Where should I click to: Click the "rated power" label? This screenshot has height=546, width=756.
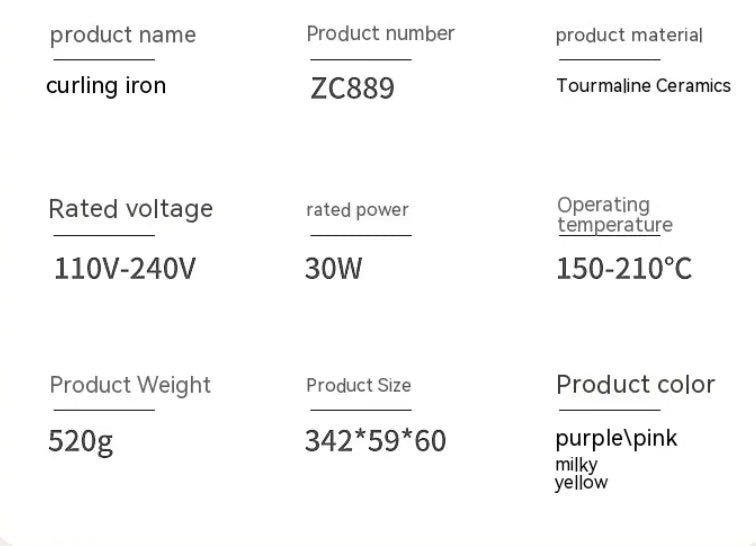357,210
